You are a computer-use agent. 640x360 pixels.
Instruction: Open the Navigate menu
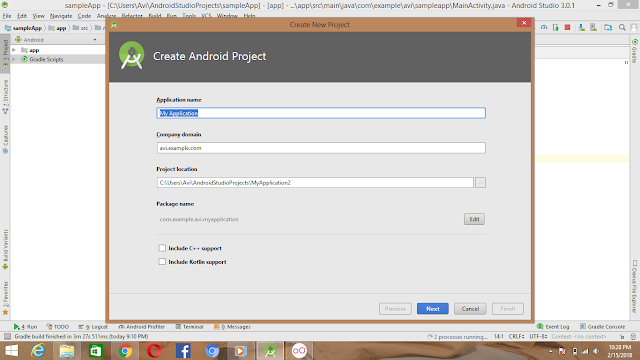pos(61,16)
